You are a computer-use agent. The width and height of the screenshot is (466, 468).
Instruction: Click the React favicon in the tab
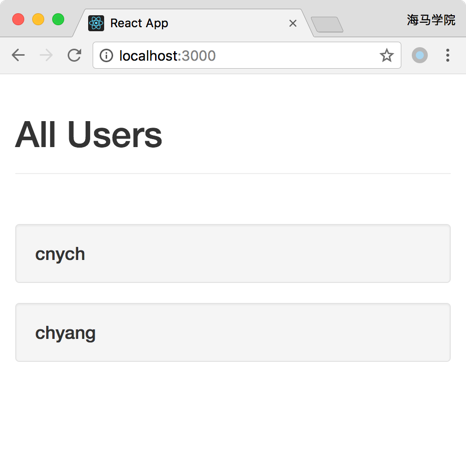pos(96,23)
